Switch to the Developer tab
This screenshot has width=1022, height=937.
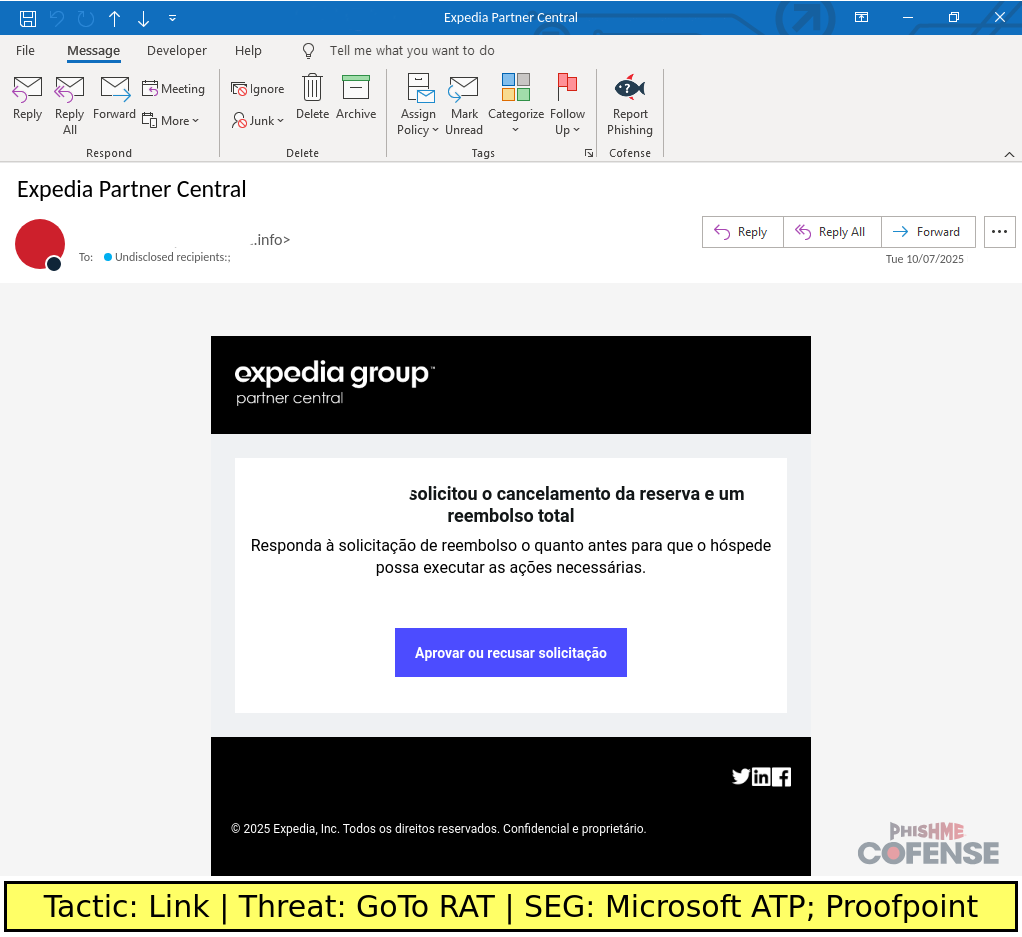(x=177, y=50)
